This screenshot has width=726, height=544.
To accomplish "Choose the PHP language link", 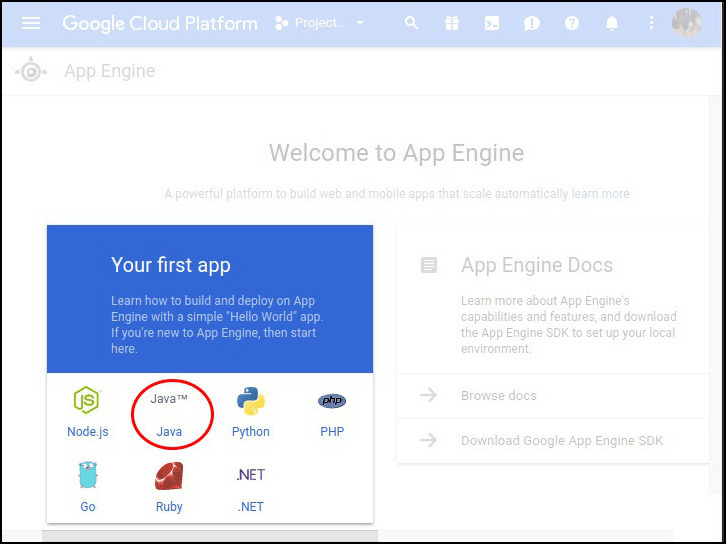I will coord(332,431).
